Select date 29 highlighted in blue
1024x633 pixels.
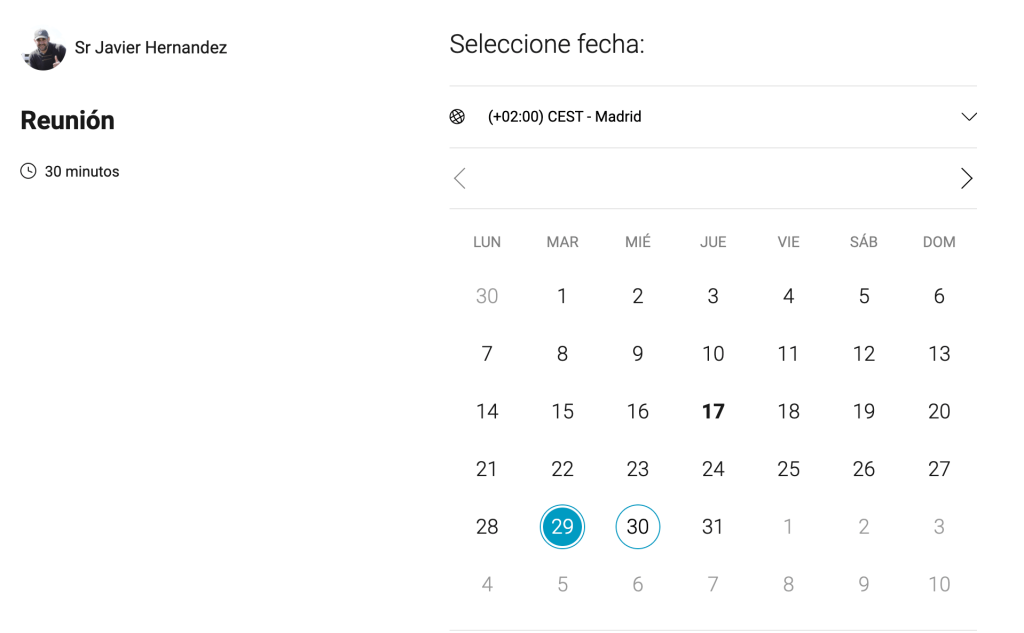point(562,527)
